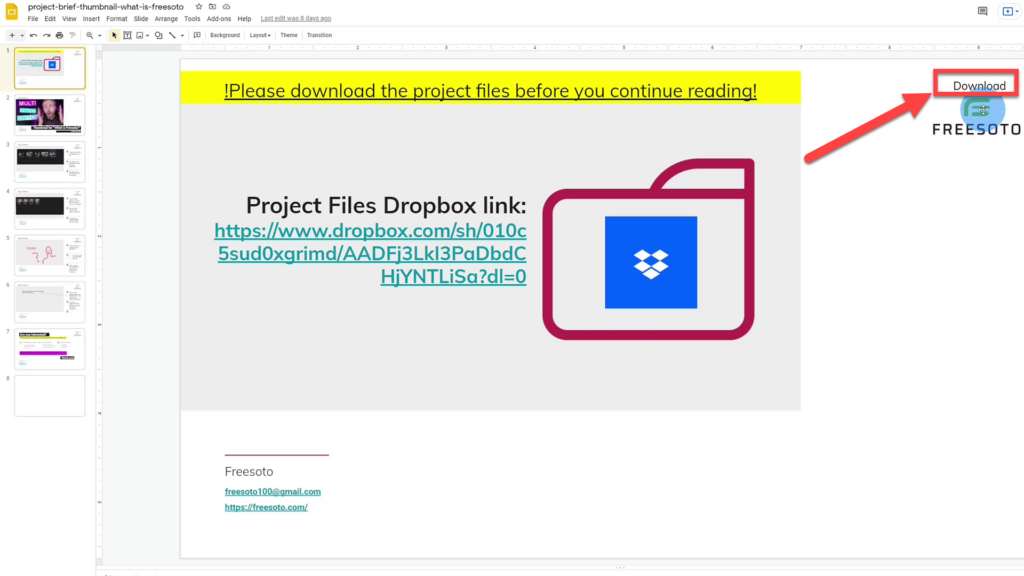
Task: Open the Layout dropdown
Action: (260, 35)
